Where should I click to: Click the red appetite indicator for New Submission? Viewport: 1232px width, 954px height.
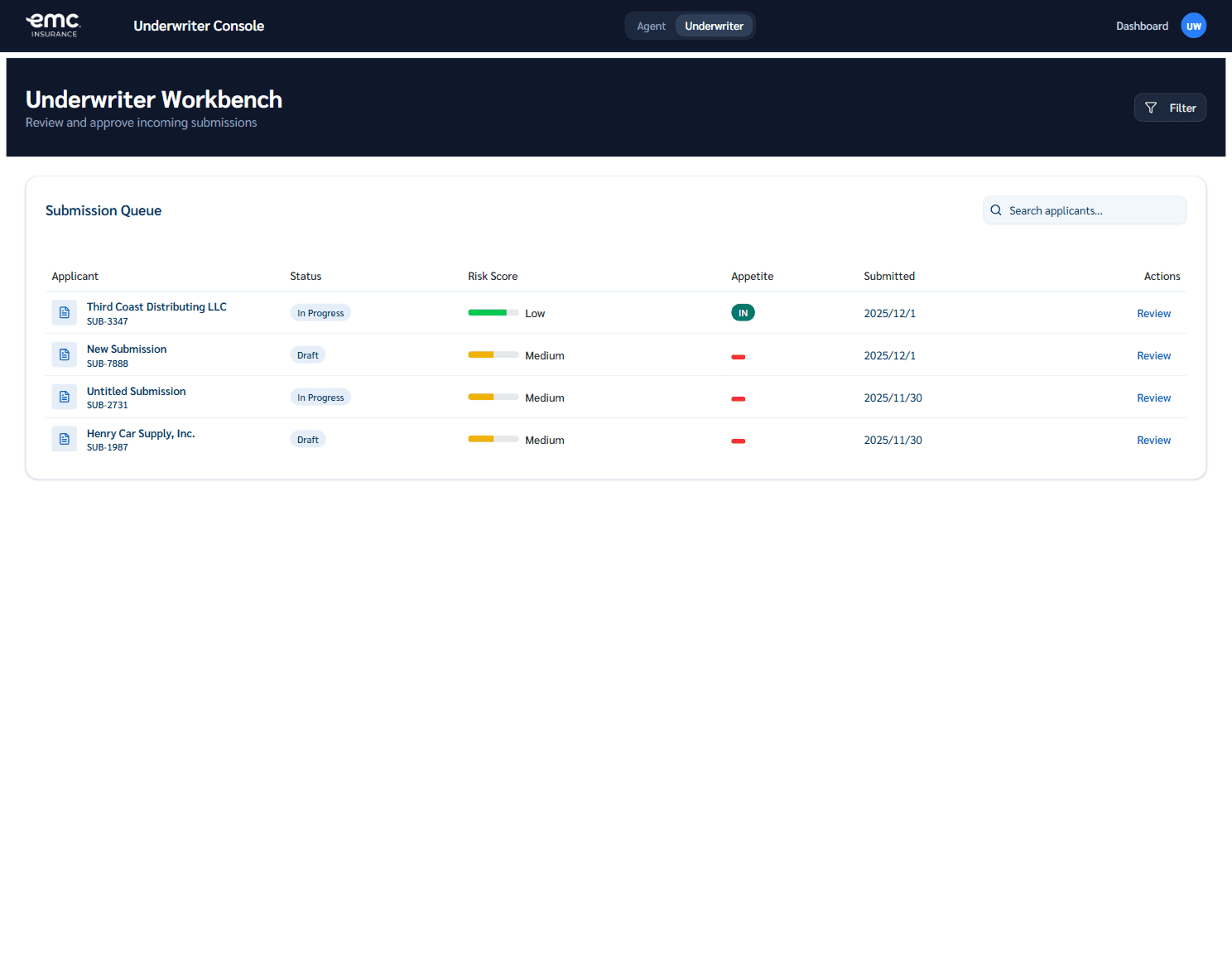click(x=739, y=356)
